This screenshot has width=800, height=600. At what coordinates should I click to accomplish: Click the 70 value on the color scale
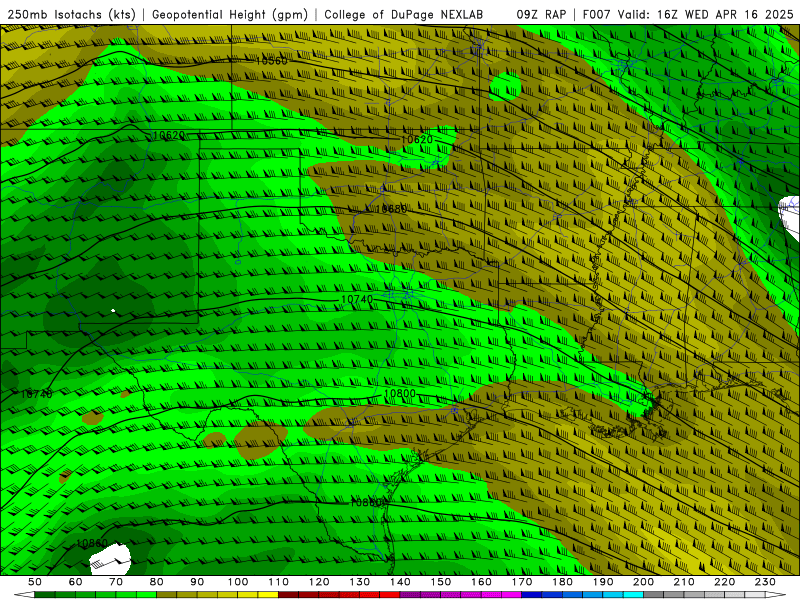(x=116, y=582)
